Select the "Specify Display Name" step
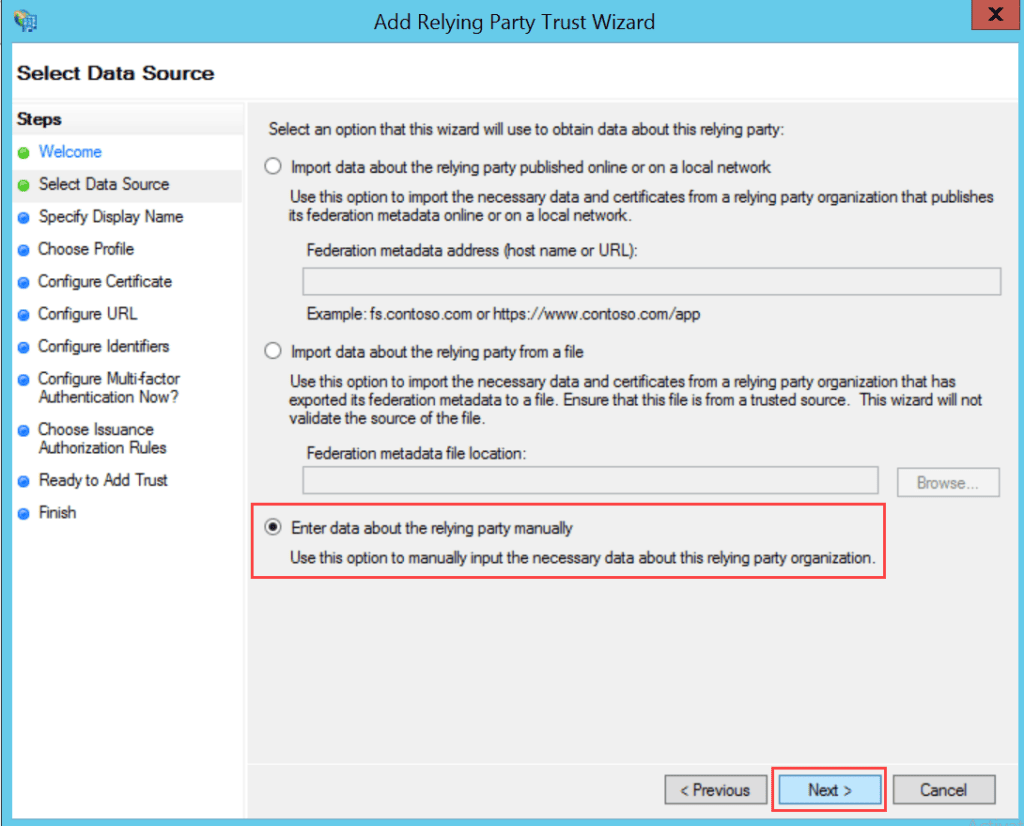 (x=109, y=217)
